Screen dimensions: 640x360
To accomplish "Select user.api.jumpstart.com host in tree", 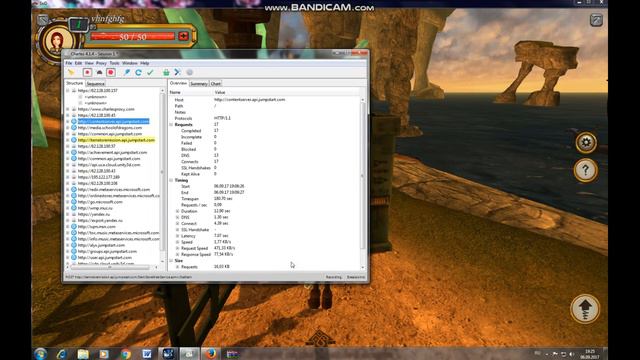I will coord(105,257).
